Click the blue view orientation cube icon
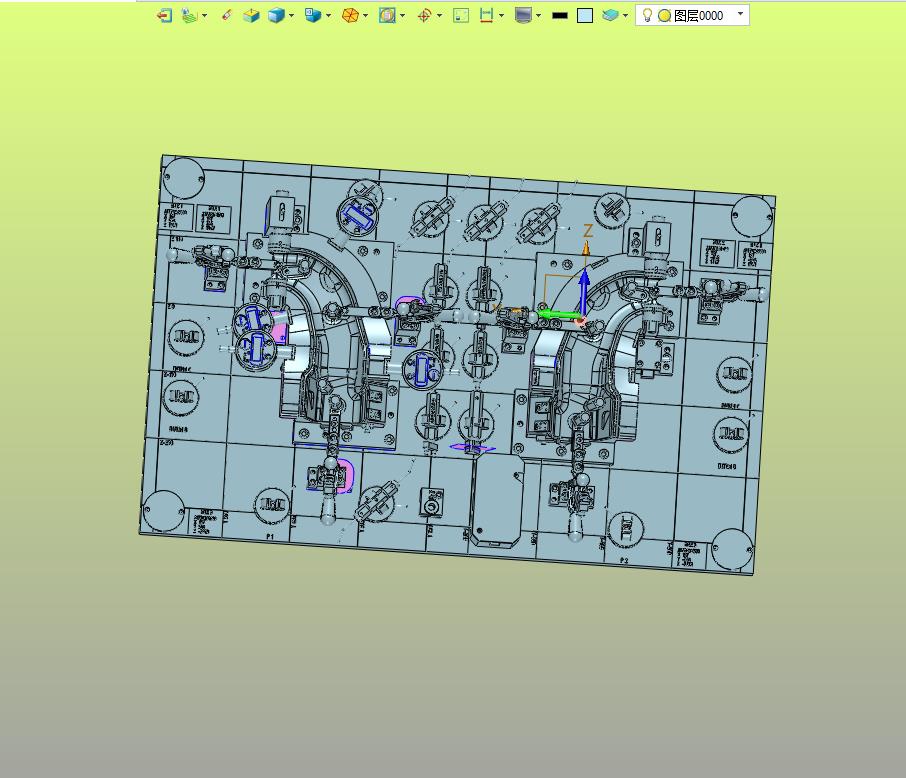This screenshot has width=906, height=778. (313, 16)
